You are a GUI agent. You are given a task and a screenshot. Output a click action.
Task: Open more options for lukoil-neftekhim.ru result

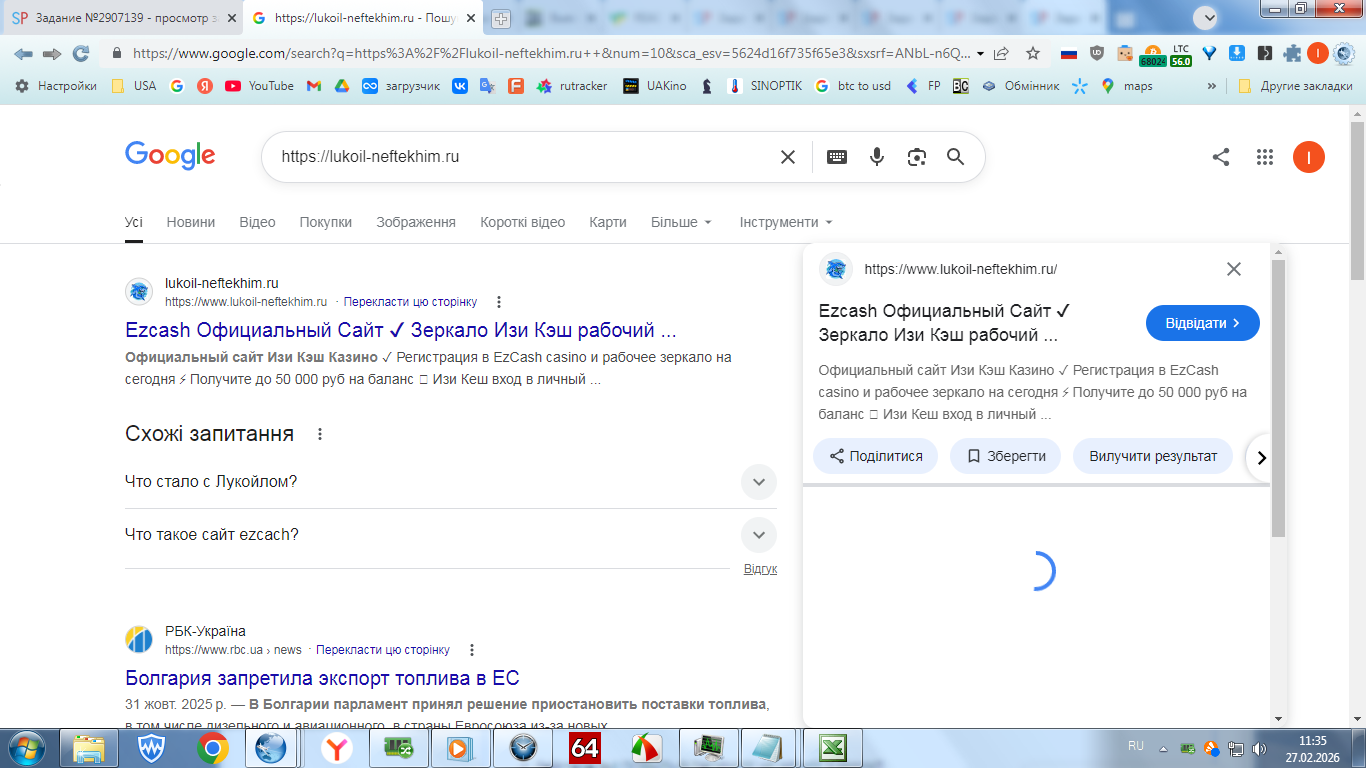(499, 302)
